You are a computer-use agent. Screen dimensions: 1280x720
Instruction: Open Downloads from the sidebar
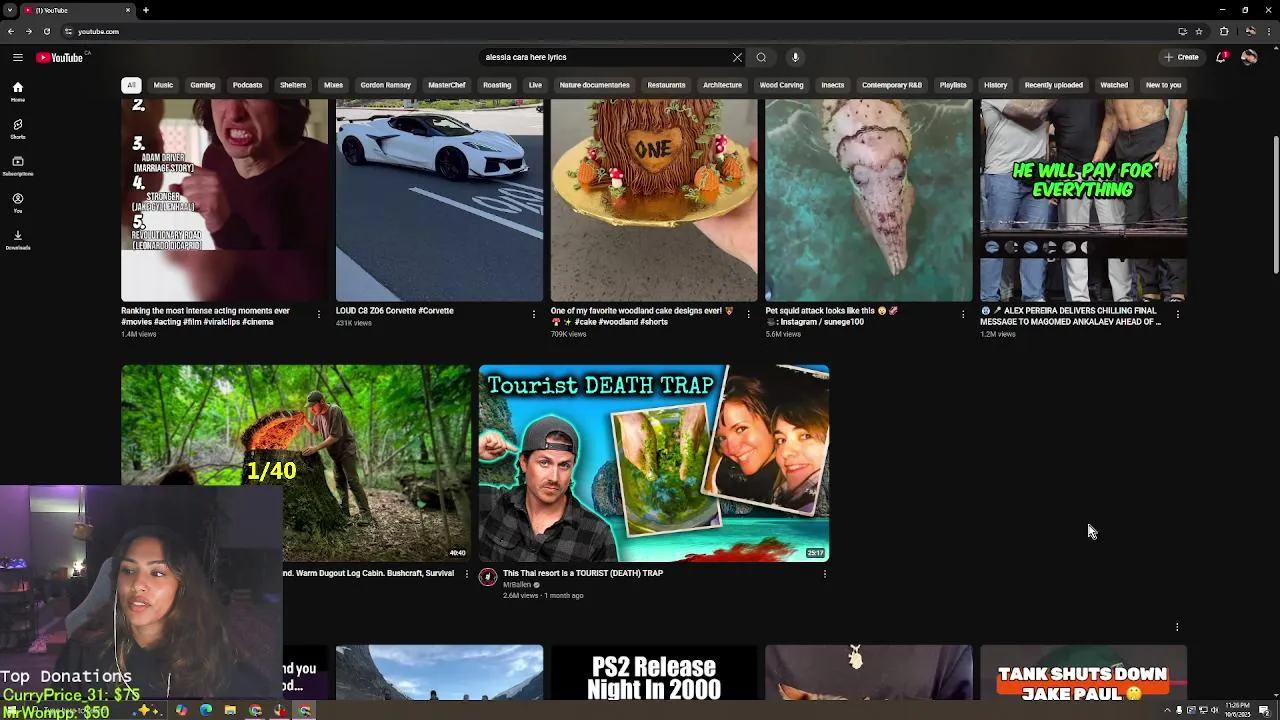pos(17,240)
